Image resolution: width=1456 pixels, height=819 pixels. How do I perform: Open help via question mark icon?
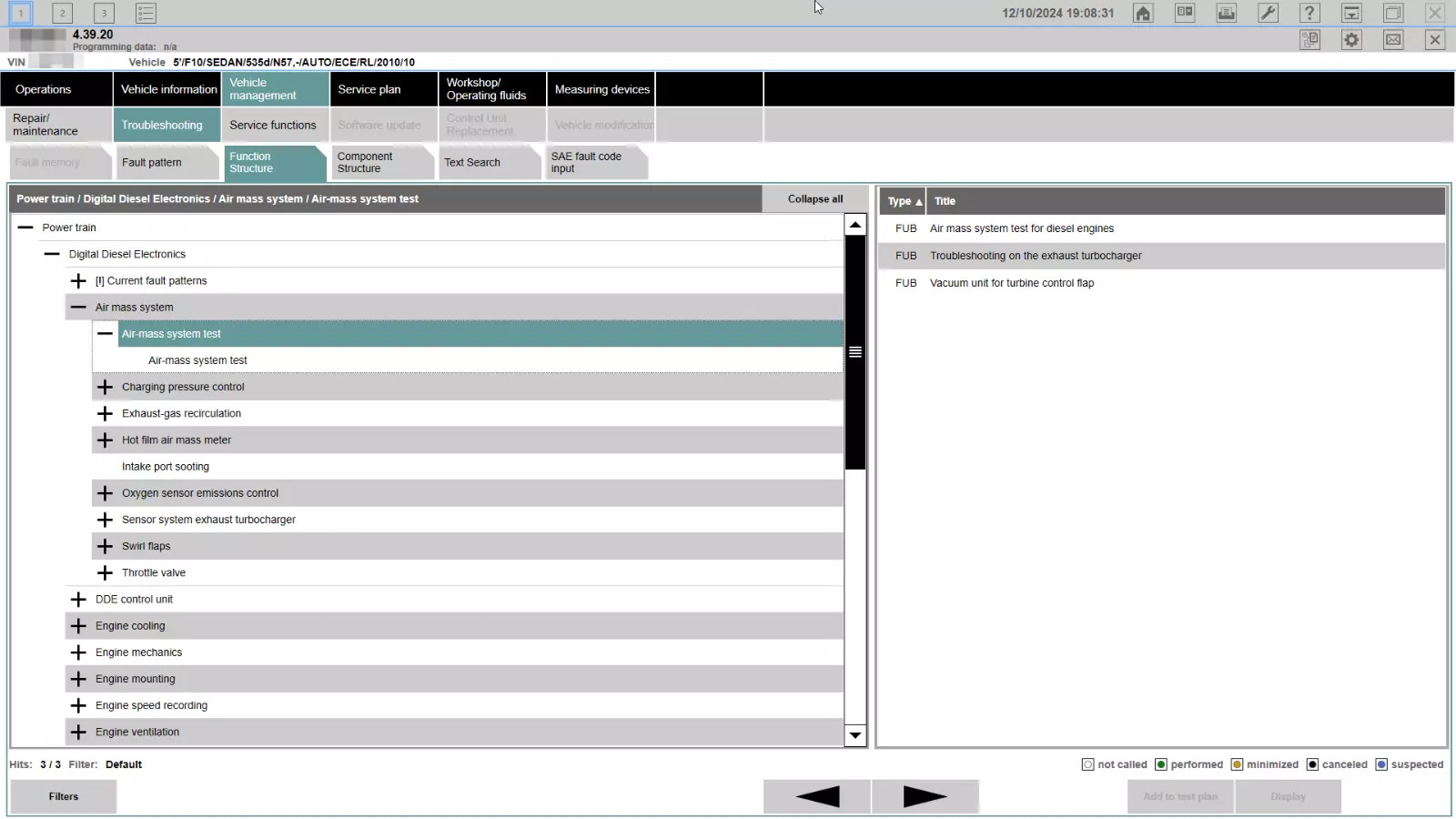click(1309, 13)
